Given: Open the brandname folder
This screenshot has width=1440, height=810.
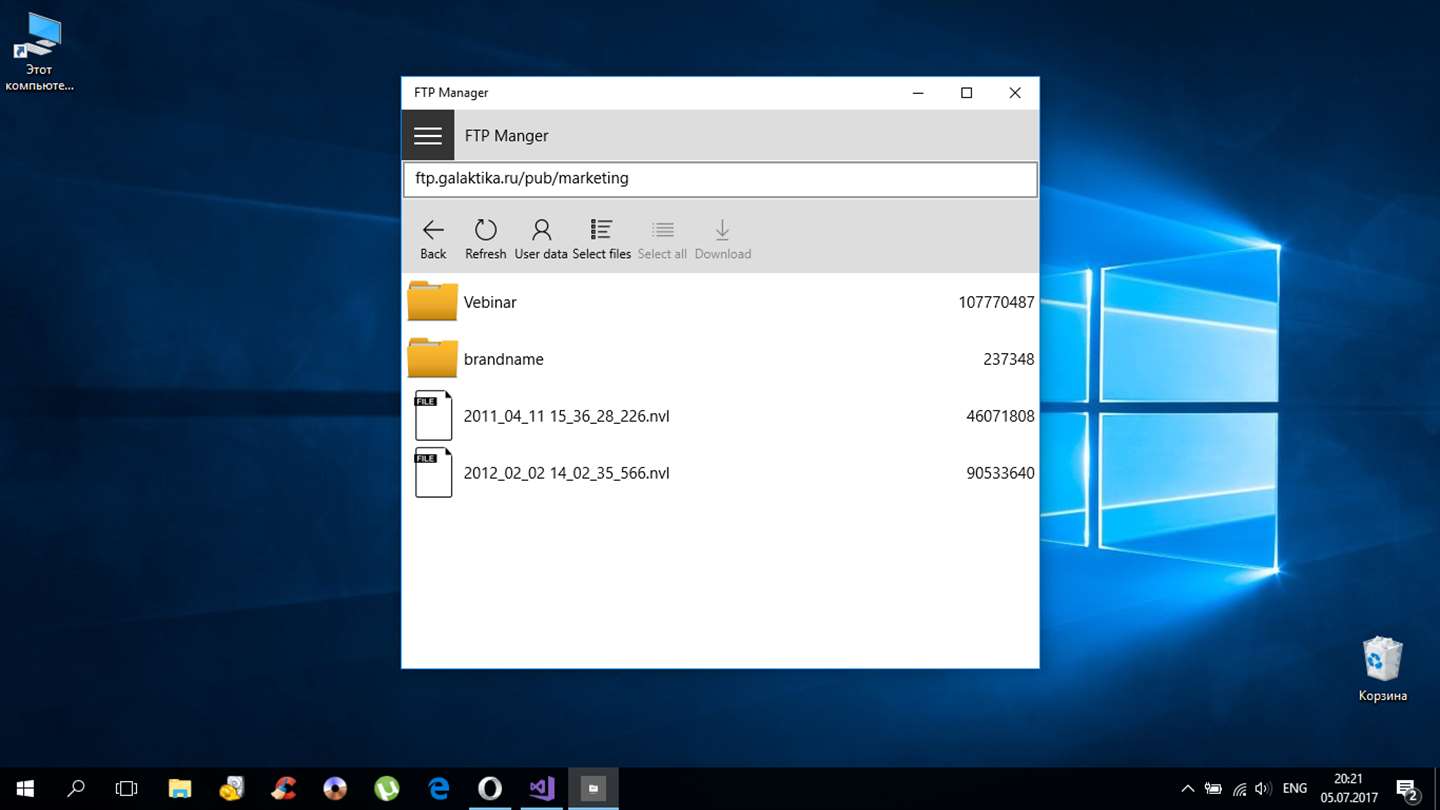Looking at the screenshot, I should pos(503,359).
